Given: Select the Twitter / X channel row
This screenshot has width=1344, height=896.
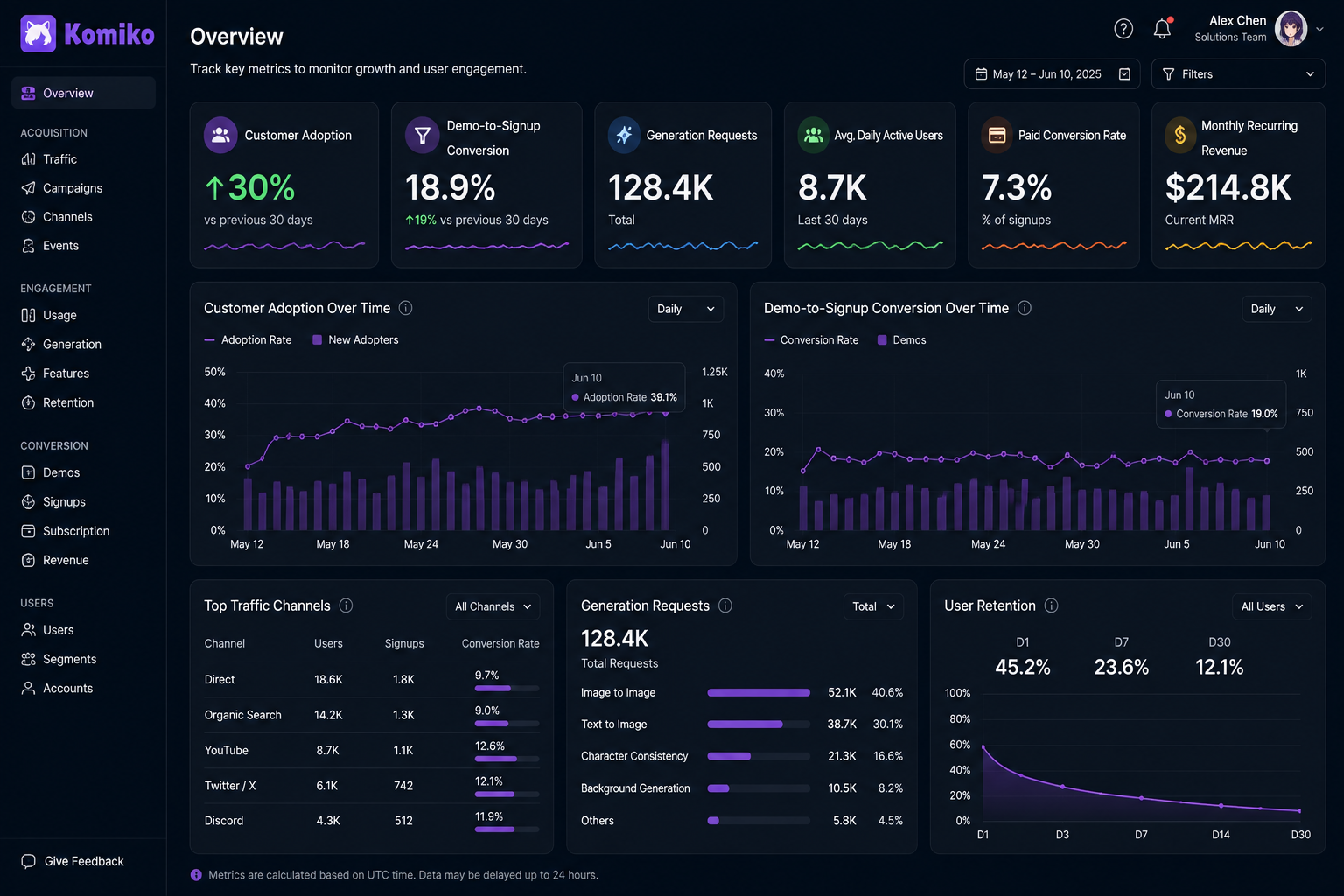Looking at the screenshot, I should [372, 786].
